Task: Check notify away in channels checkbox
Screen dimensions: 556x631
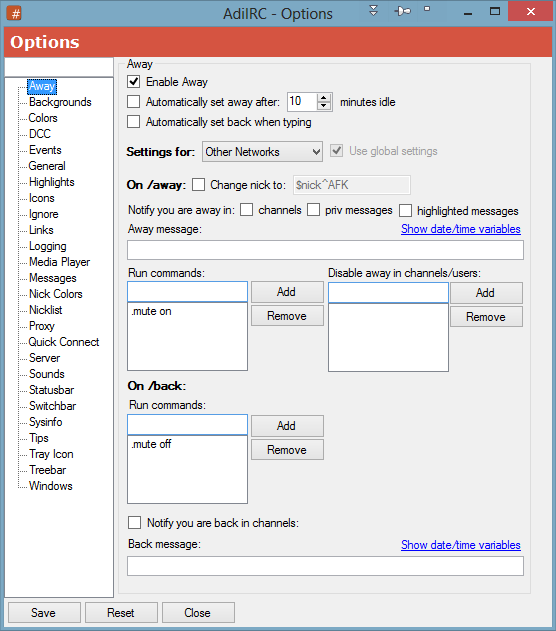Action: coord(247,210)
